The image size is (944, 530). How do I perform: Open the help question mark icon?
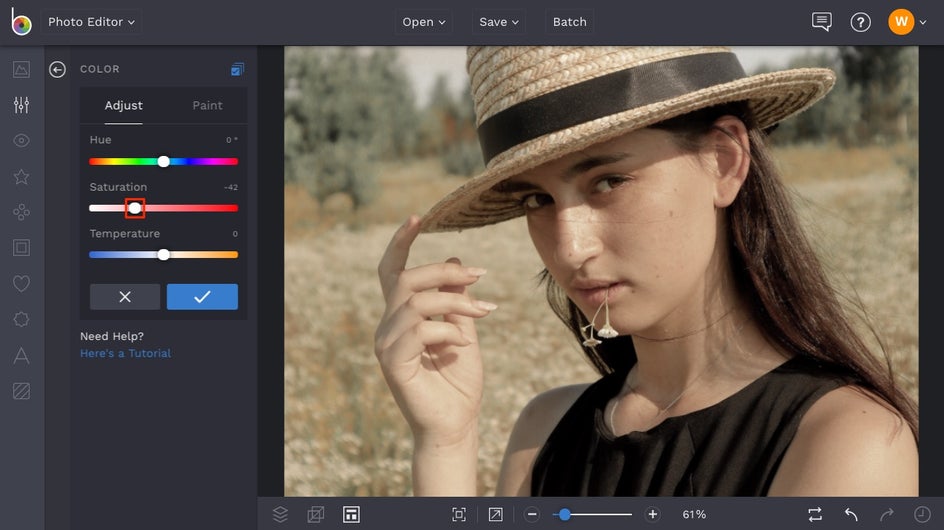(x=860, y=22)
